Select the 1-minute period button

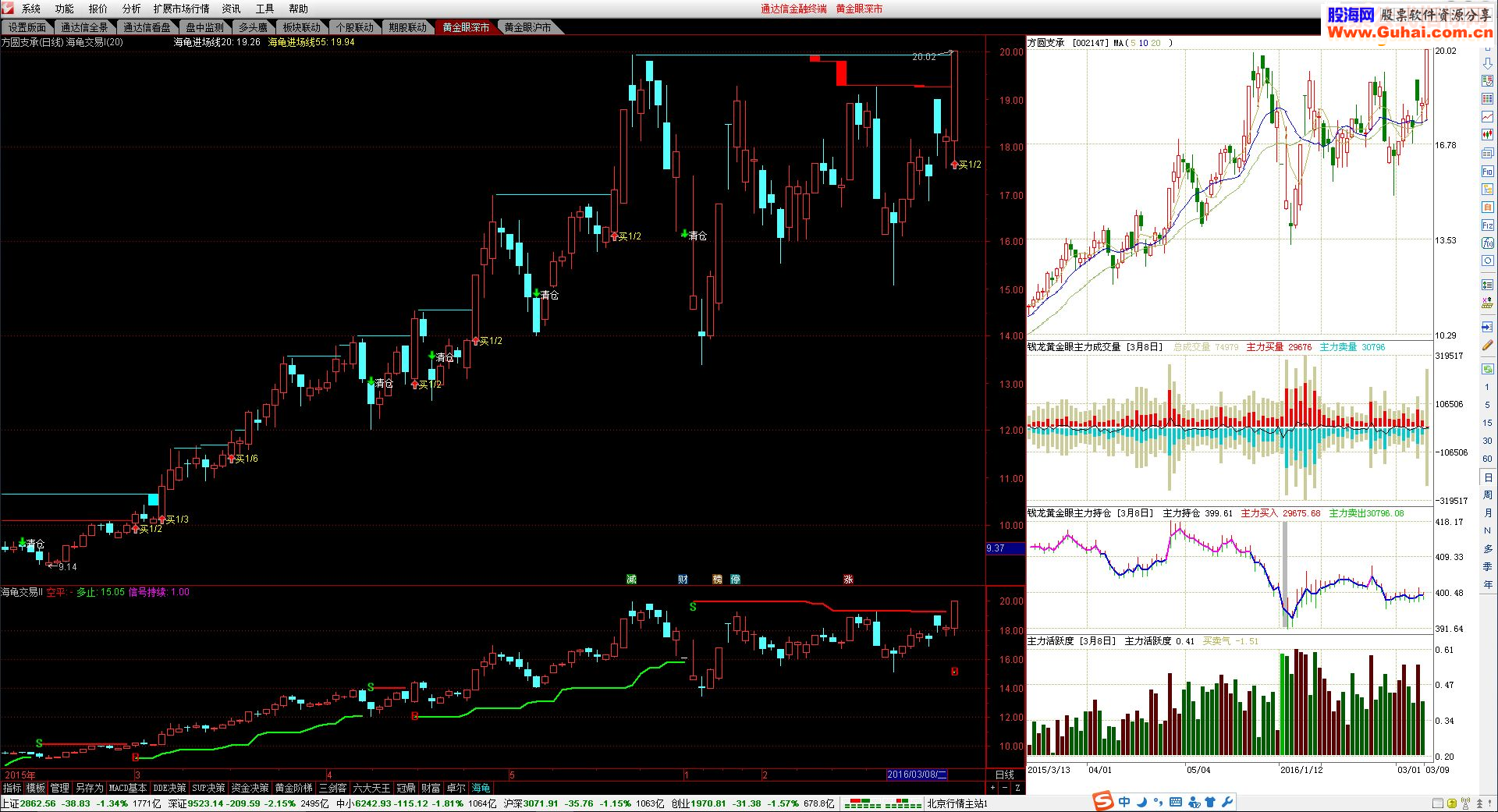(1487, 388)
